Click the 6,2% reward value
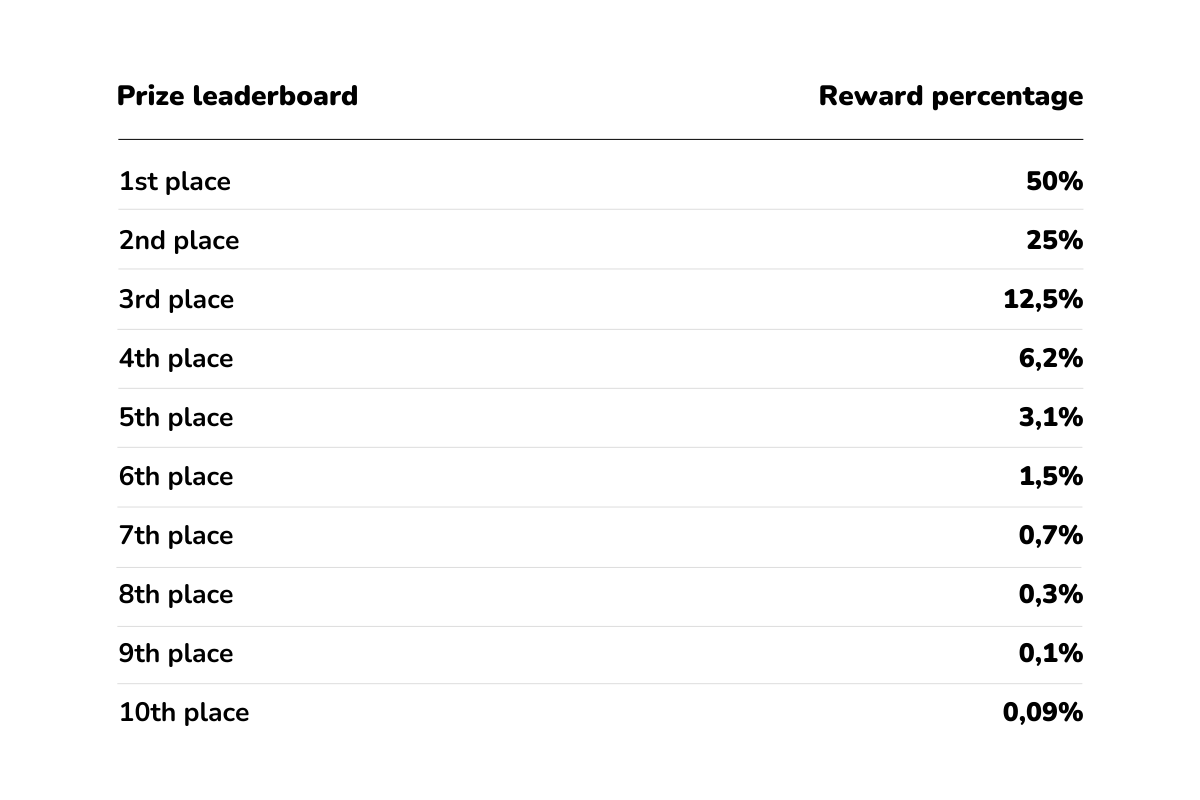 point(1050,359)
